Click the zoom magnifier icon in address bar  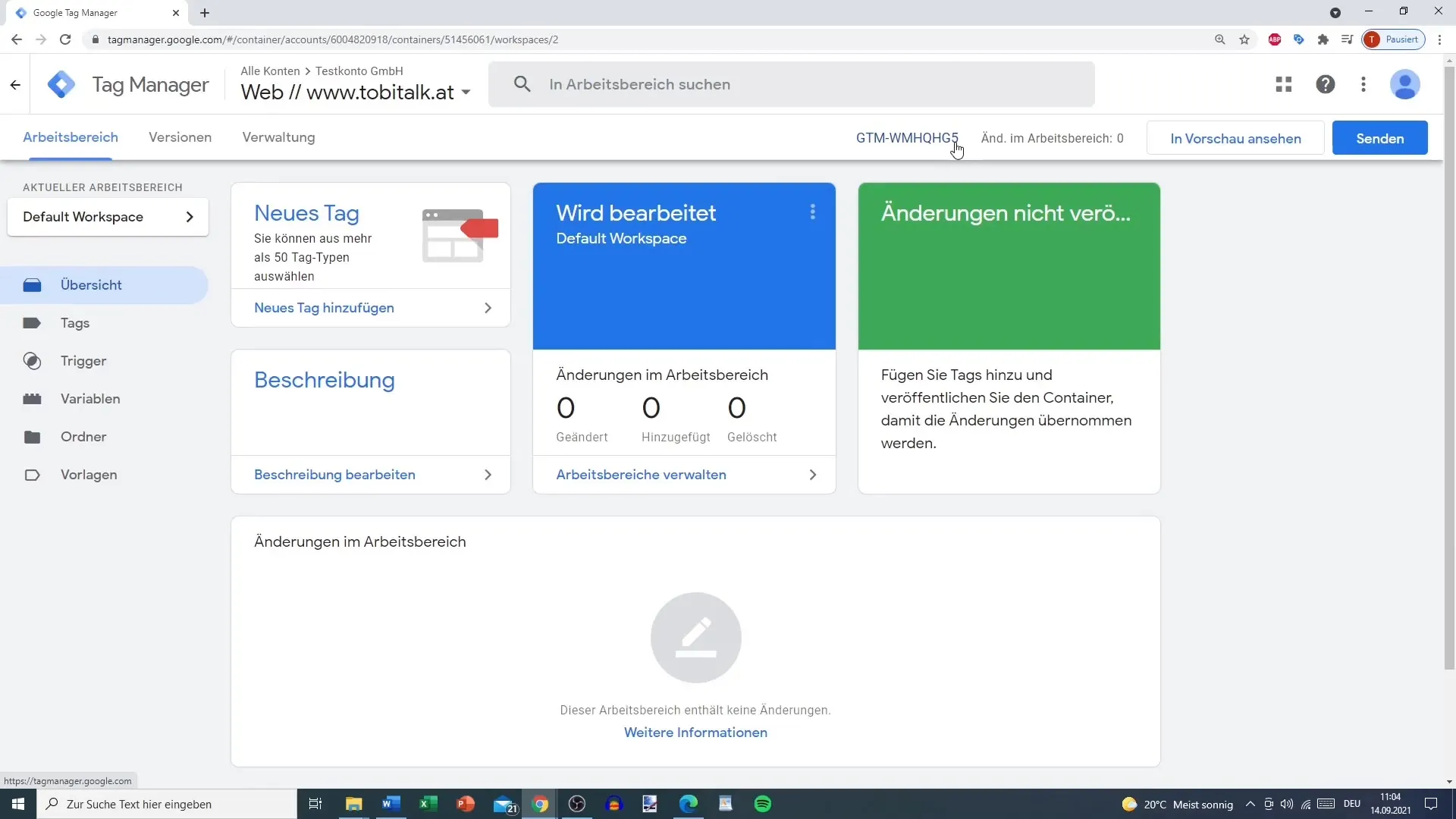pyautogui.click(x=1220, y=39)
